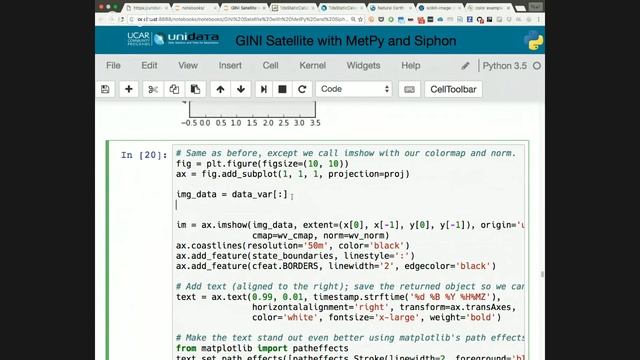
Task: Click the Python 3.5 kernel name
Action: click(504, 66)
